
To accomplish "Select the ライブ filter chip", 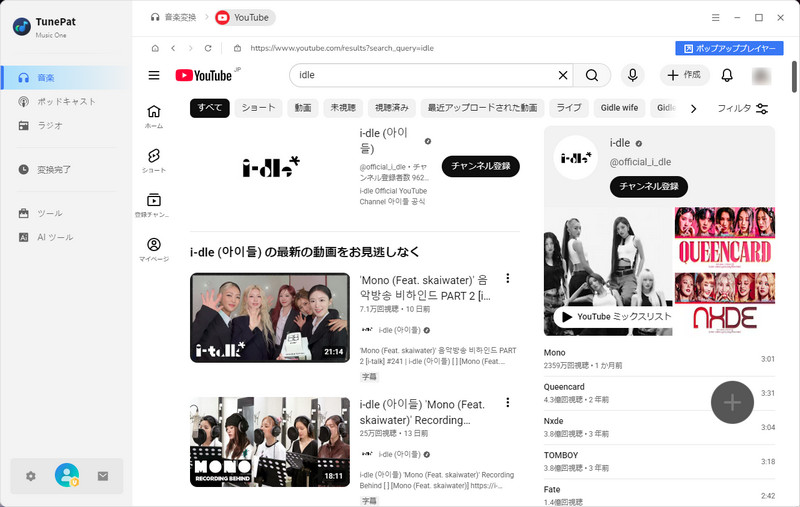I will (x=569, y=108).
